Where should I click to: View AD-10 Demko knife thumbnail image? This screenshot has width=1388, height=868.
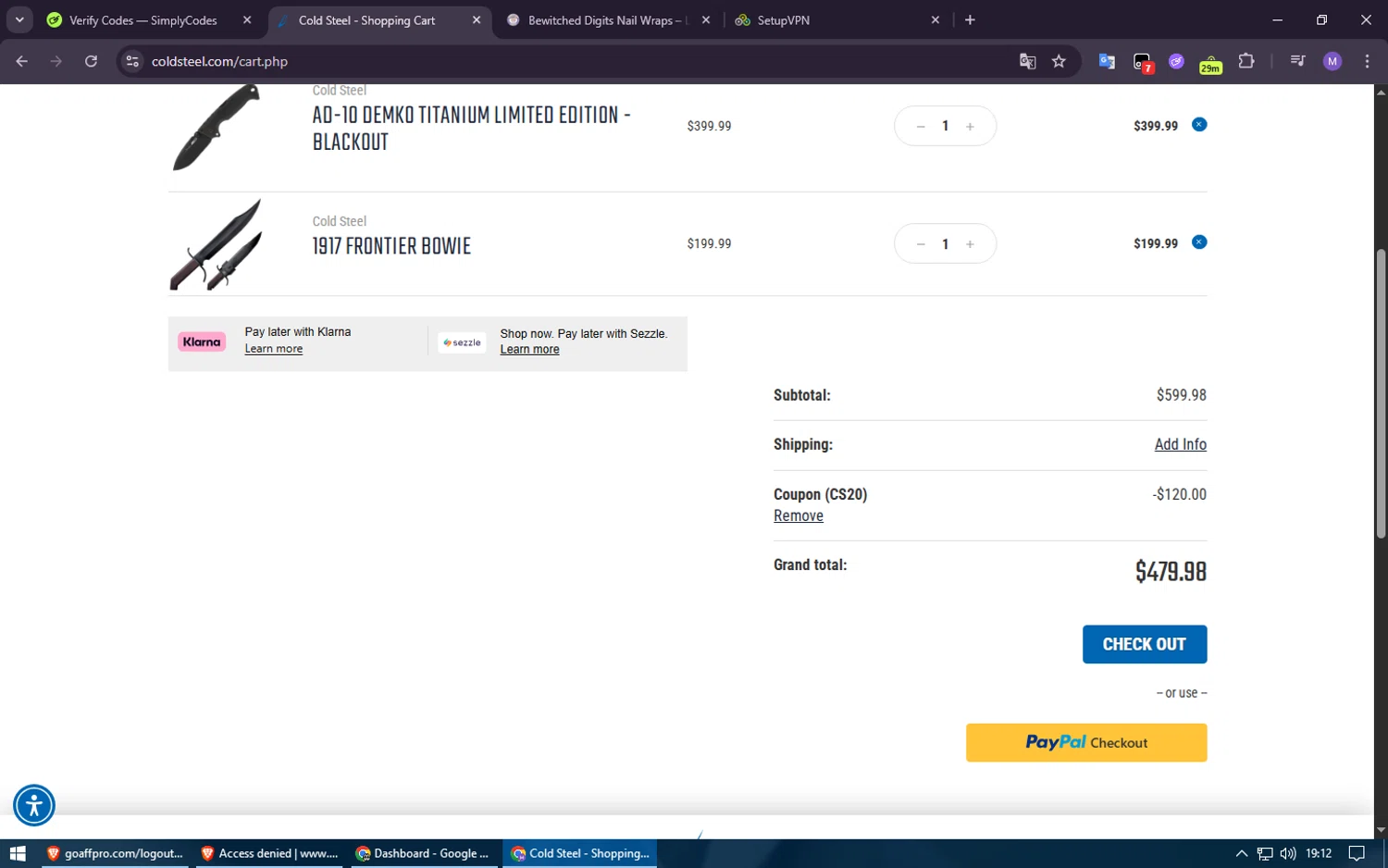tap(217, 128)
